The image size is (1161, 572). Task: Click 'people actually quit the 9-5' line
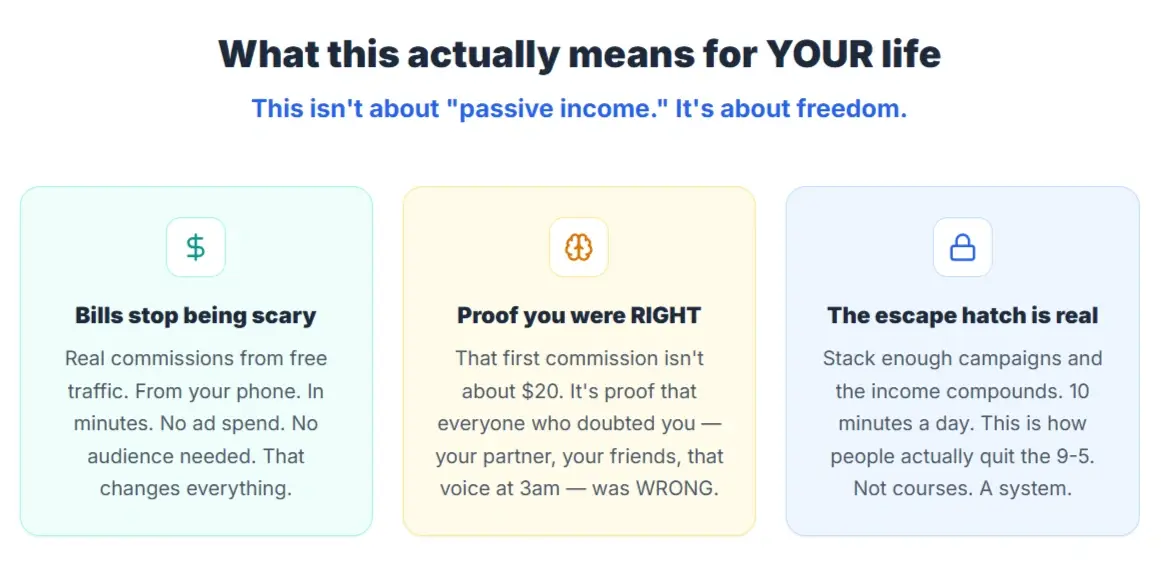pyautogui.click(x=963, y=457)
